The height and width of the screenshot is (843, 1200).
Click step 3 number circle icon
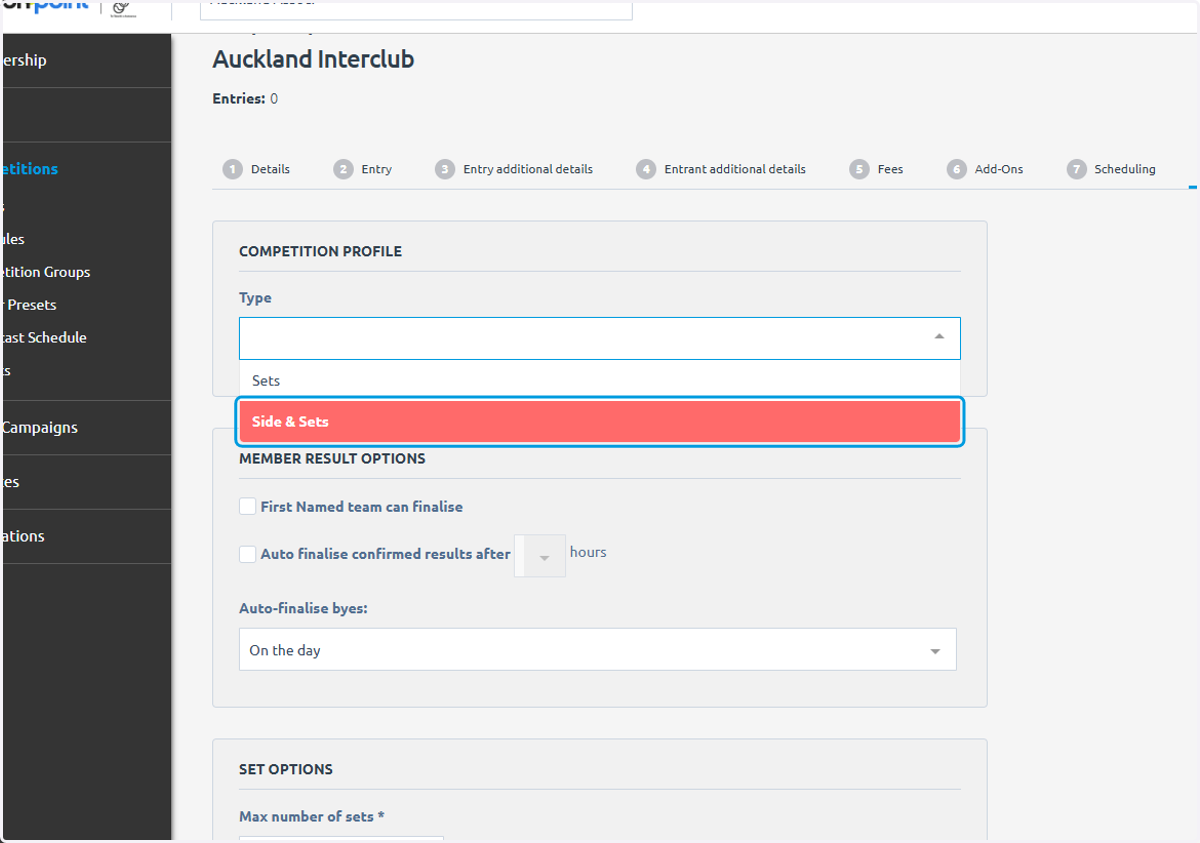point(445,169)
